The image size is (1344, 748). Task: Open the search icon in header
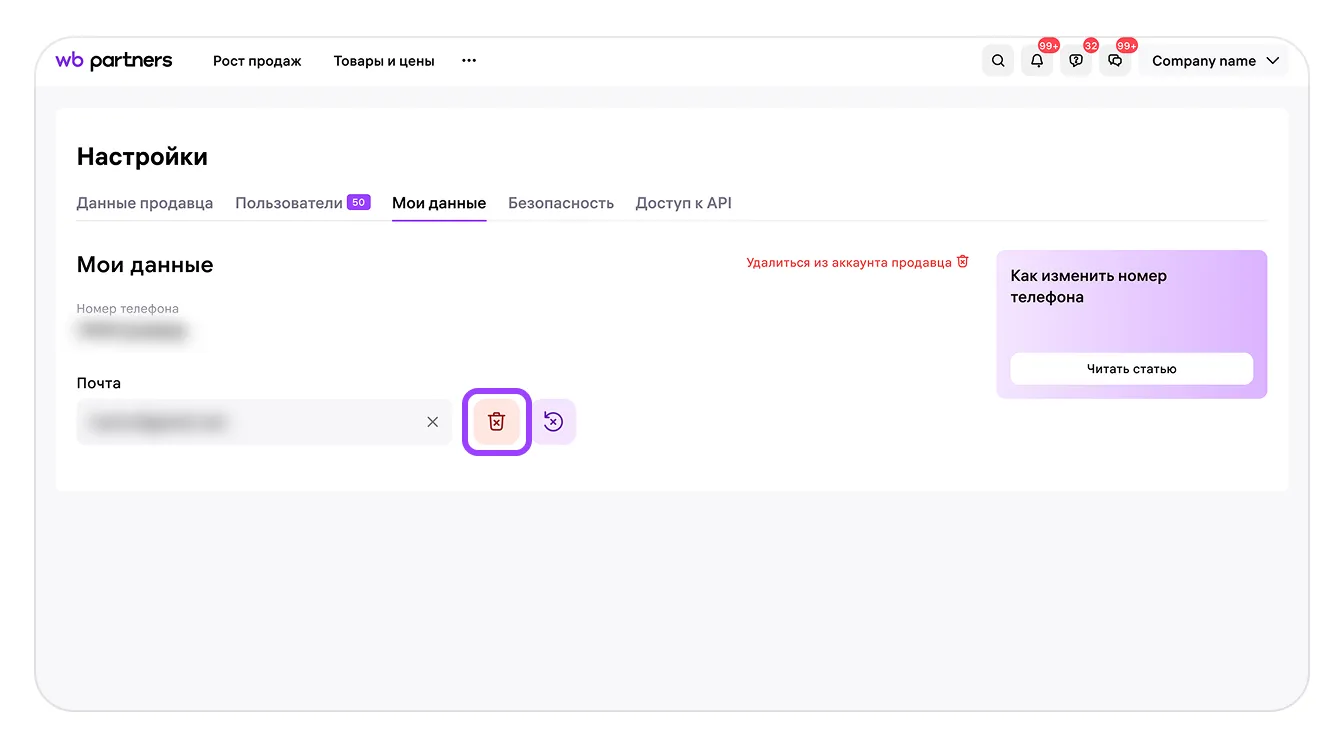pos(998,61)
